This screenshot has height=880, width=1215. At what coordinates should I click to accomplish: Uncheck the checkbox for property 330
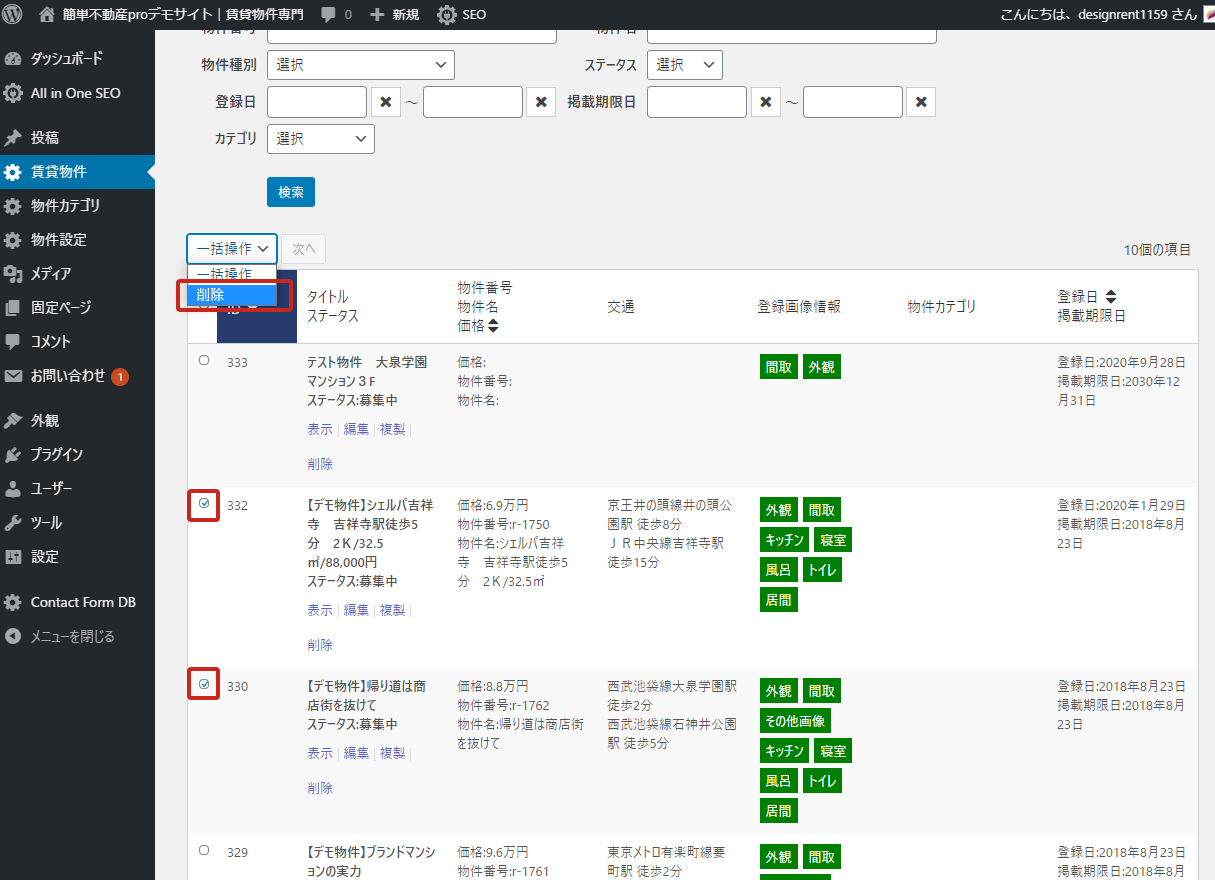(x=204, y=685)
